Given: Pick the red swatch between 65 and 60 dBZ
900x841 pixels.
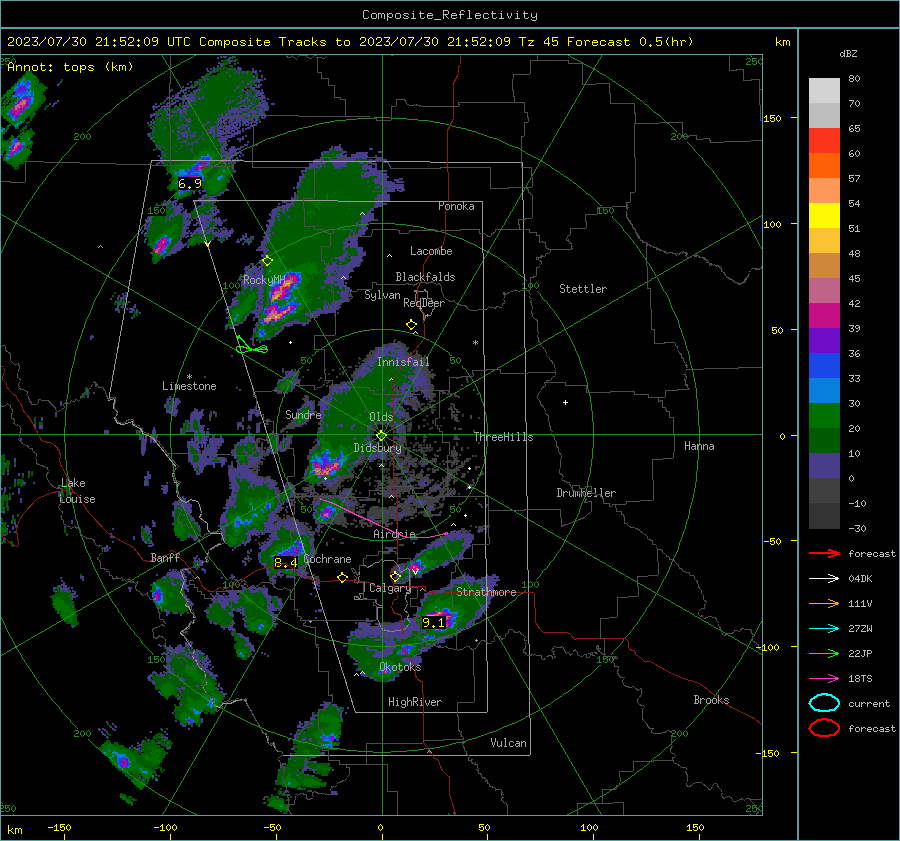Looking at the screenshot, I should (x=824, y=141).
